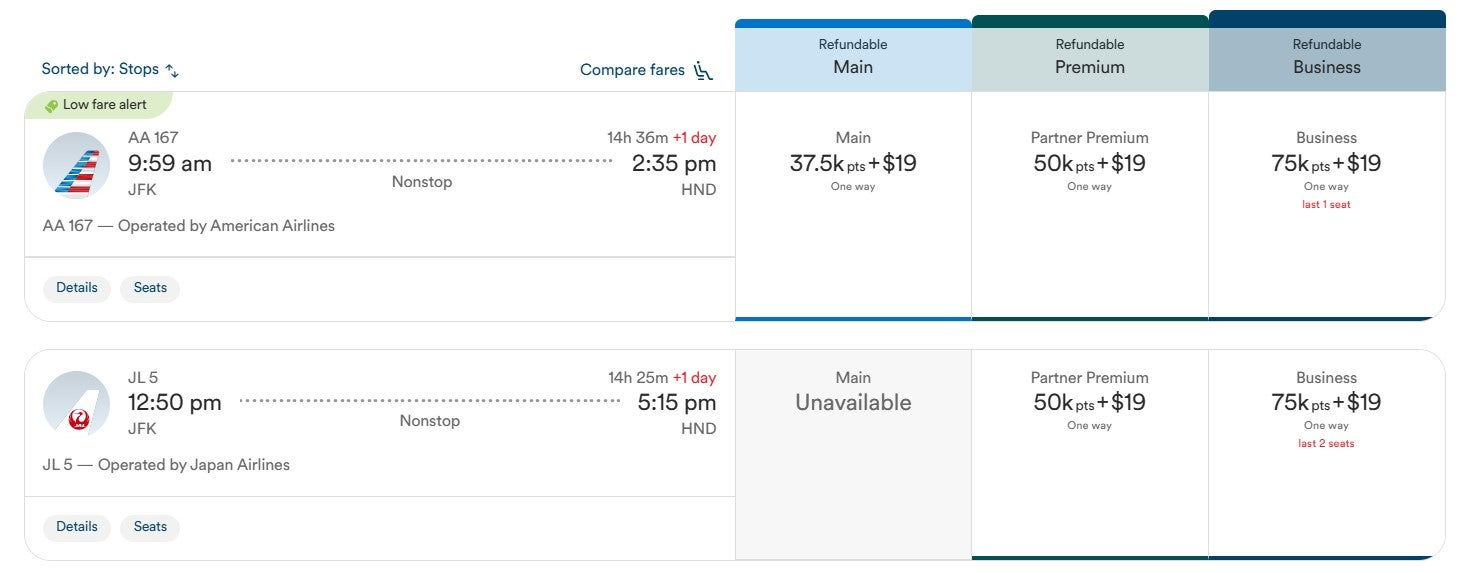
Task: Choose AA 167 Main fare 37.5k points
Action: coord(853,164)
